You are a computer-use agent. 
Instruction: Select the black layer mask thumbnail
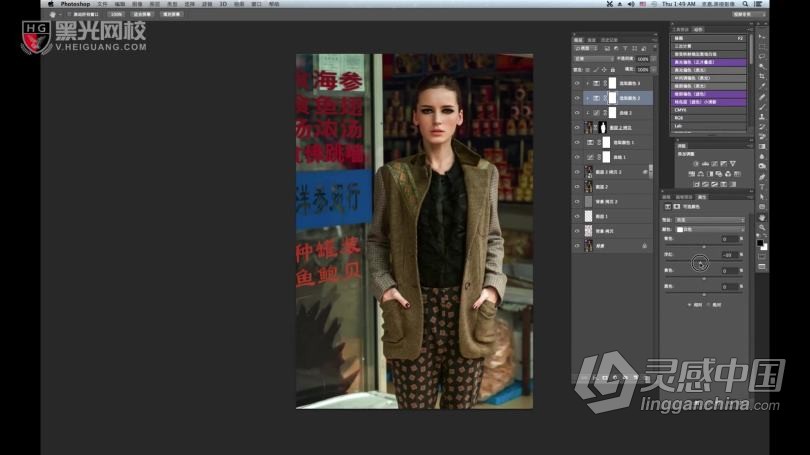pos(602,128)
